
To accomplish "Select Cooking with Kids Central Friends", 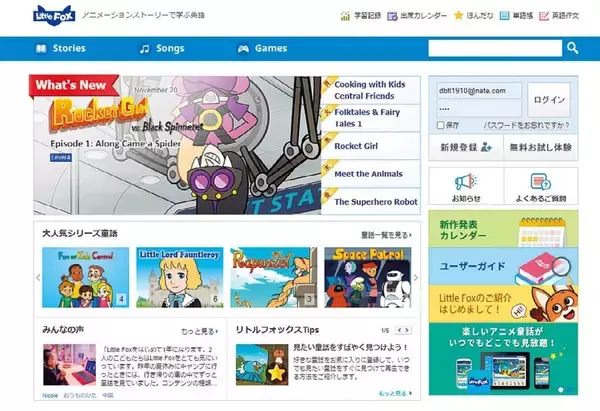I will point(370,90).
